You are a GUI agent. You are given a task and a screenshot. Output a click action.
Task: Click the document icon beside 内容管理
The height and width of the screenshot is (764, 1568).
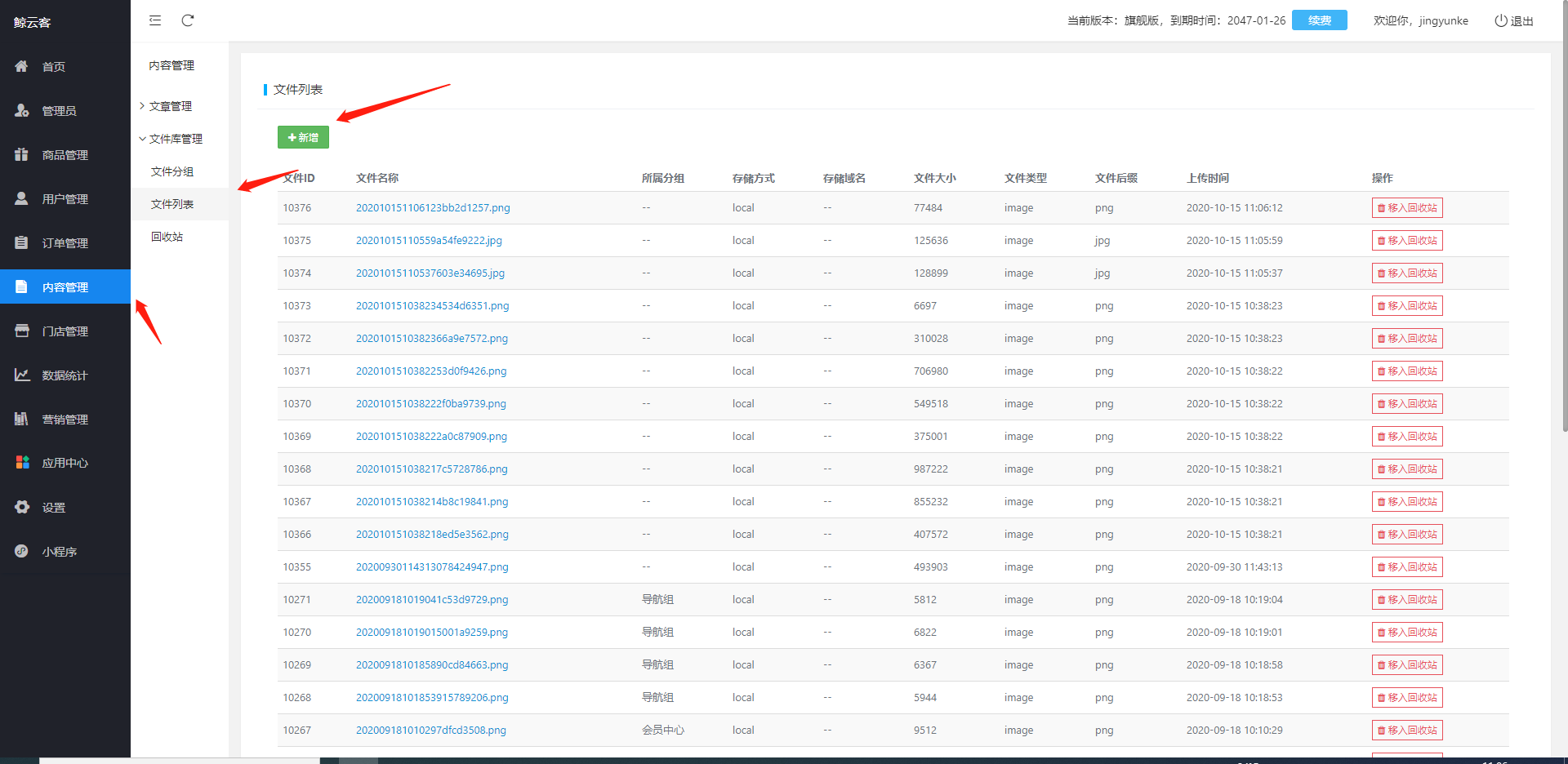point(21,286)
